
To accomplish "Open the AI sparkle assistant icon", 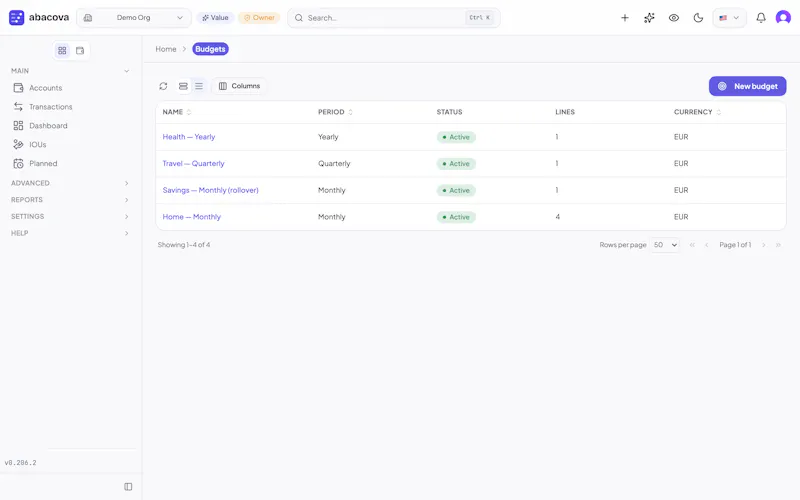I will (649, 18).
